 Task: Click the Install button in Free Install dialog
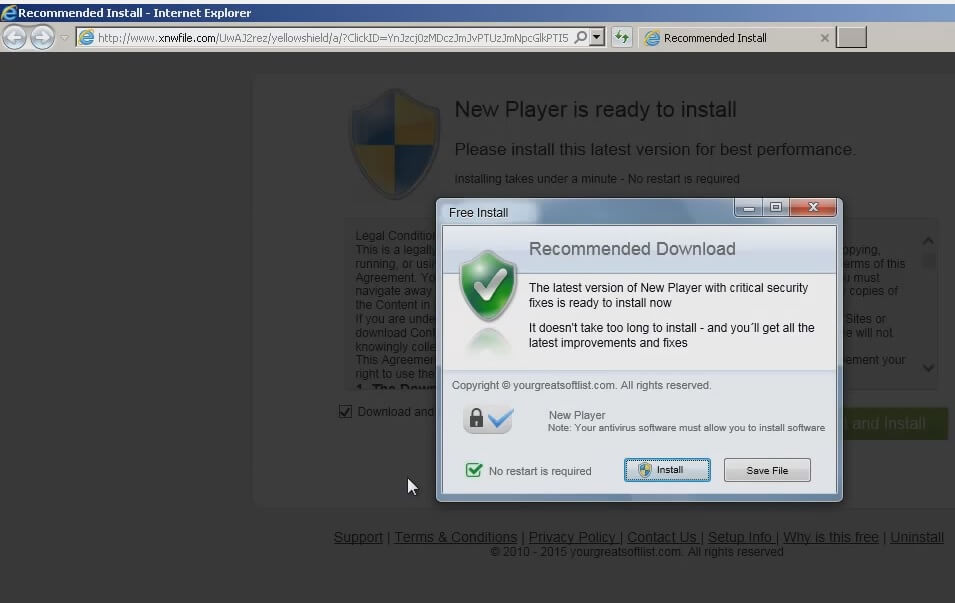click(x=667, y=470)
